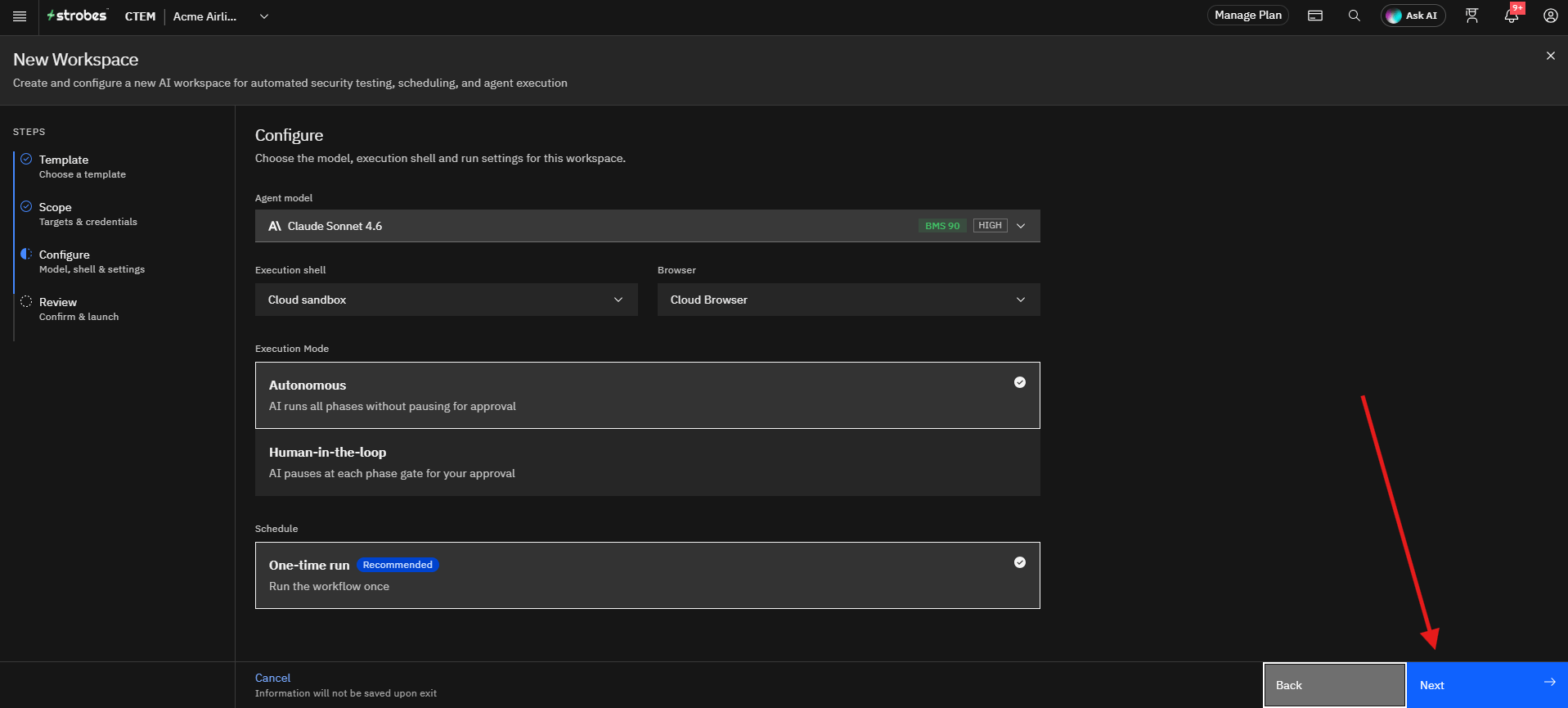Click the Cancel link
This screenshot has width=1568, height=708.
272,678
